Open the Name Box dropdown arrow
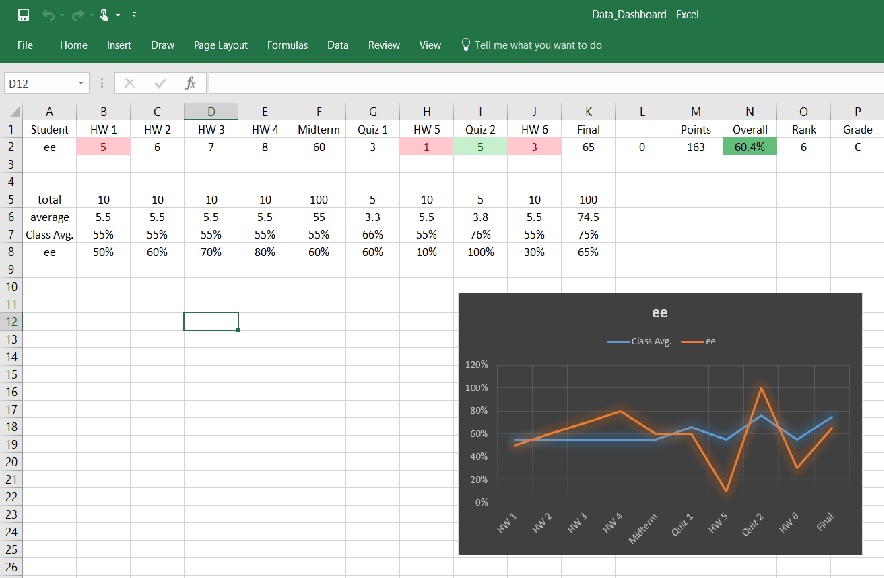 point(82,84)
